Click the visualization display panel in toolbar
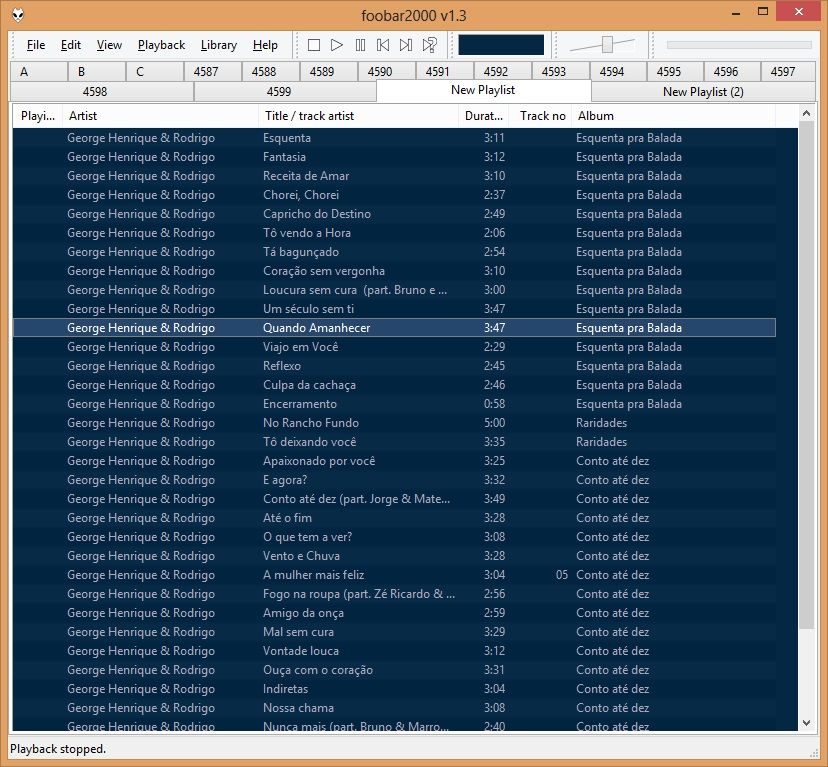Image resolution: width=828 pixels, height=767 pixels. 501,45
